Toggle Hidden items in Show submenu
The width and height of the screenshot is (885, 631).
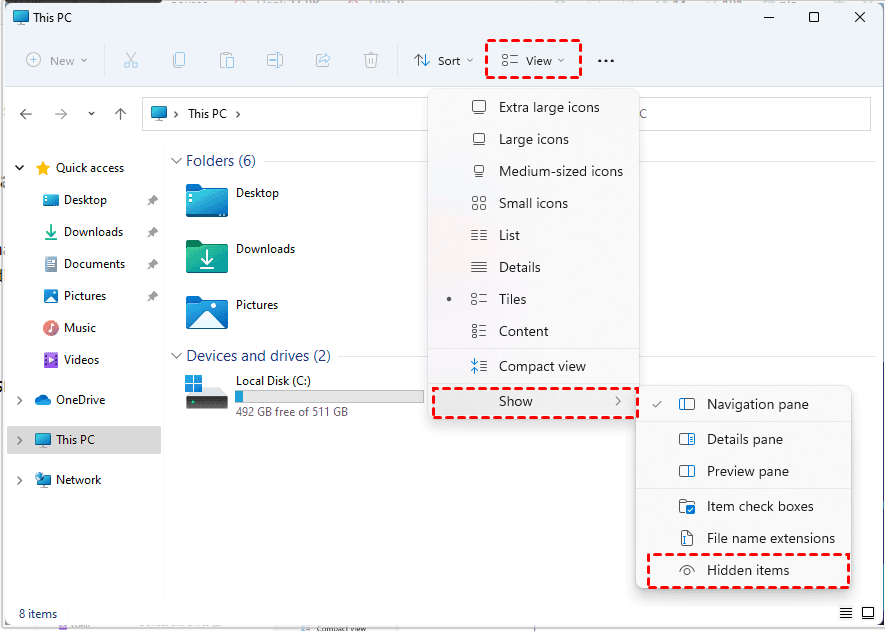tap(747, 570)
